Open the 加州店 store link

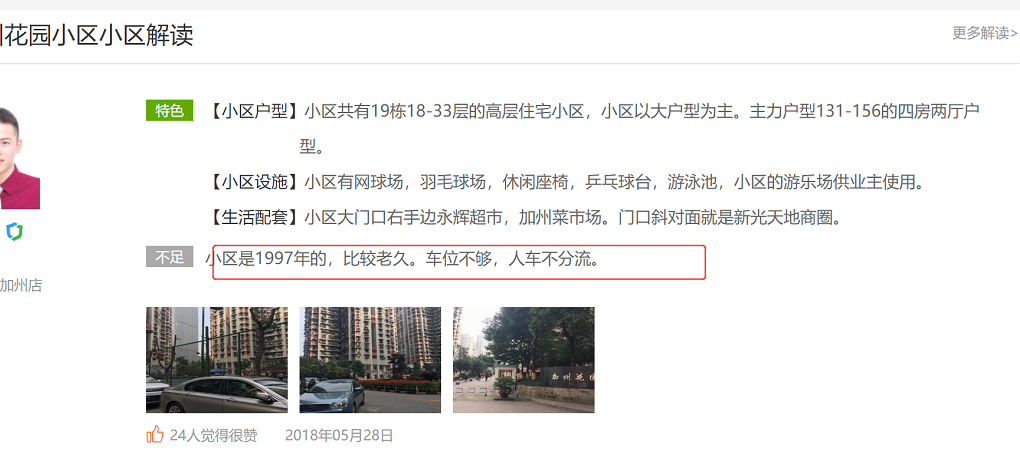click(x=21, y=285)
